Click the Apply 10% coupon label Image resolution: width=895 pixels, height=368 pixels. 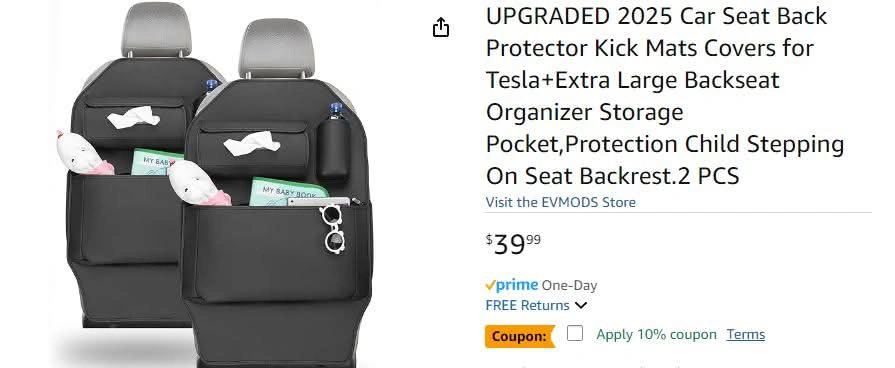[x=656, y=334]
